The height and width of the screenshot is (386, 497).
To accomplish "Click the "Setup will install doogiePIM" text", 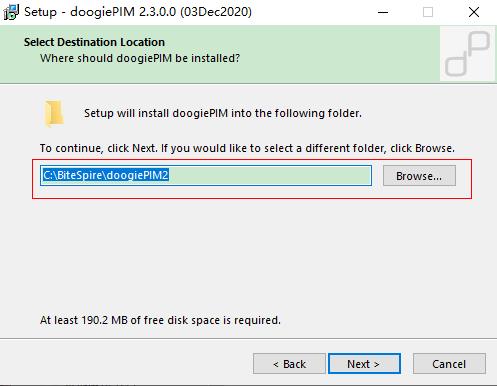I will 223,113.
